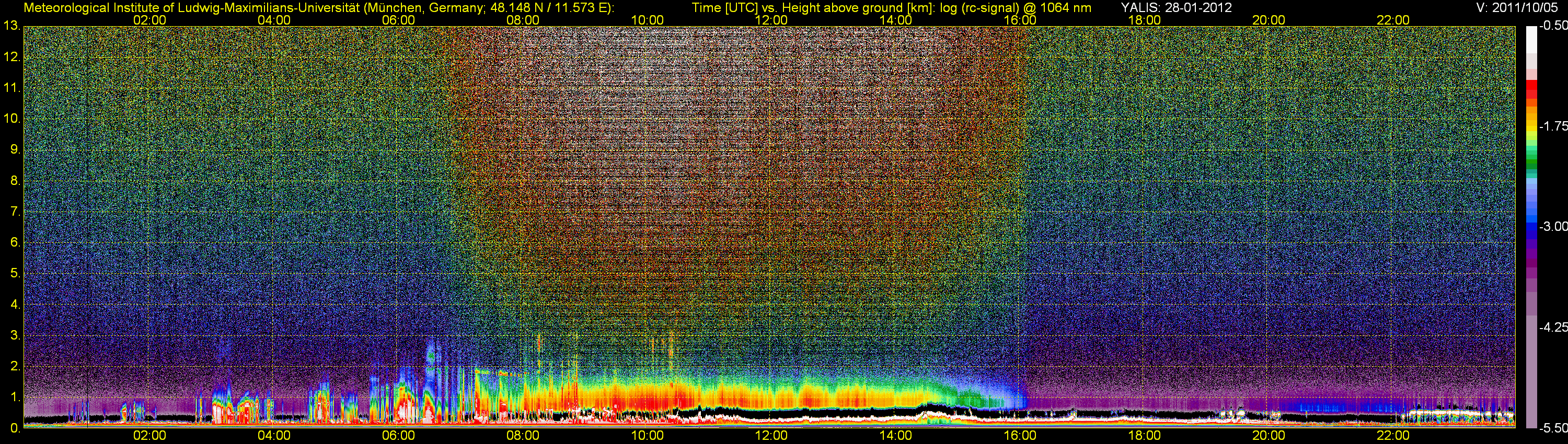Click the 20:00 label on the top time axis
Image resolution: width=1568 pixels, height=444 pixels.
[x=1269, y=20]
